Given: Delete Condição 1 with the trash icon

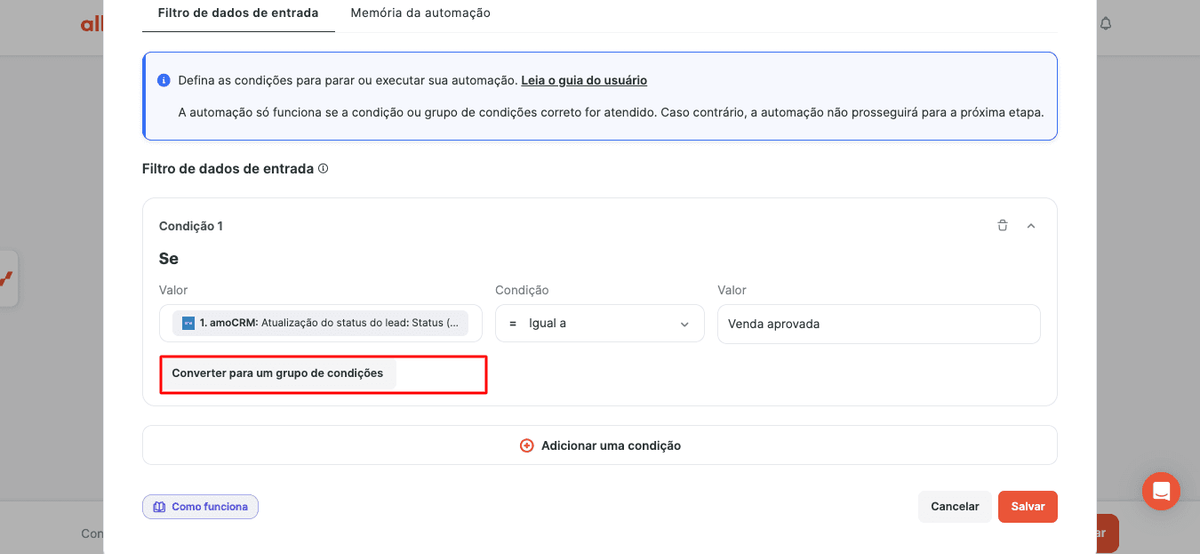Looking at the screenshot, I should (1002, 225).
